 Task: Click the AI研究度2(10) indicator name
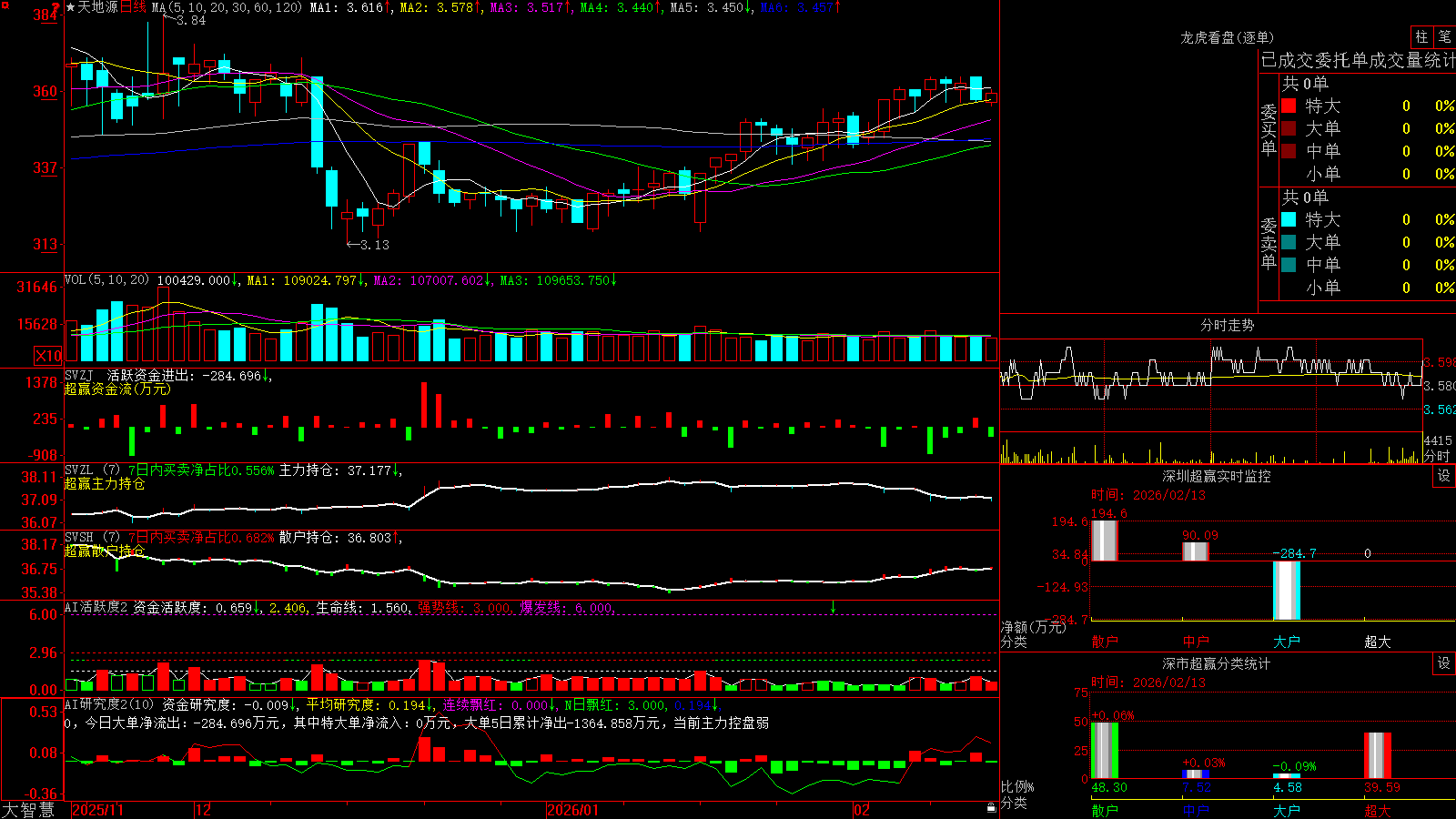[x=110, y=704]
